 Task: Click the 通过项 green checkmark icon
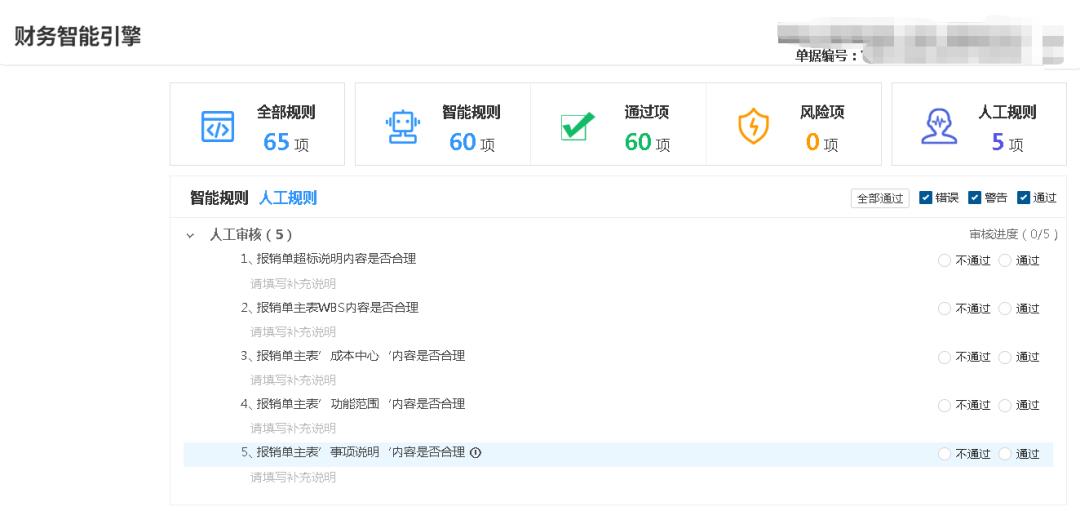577,126
